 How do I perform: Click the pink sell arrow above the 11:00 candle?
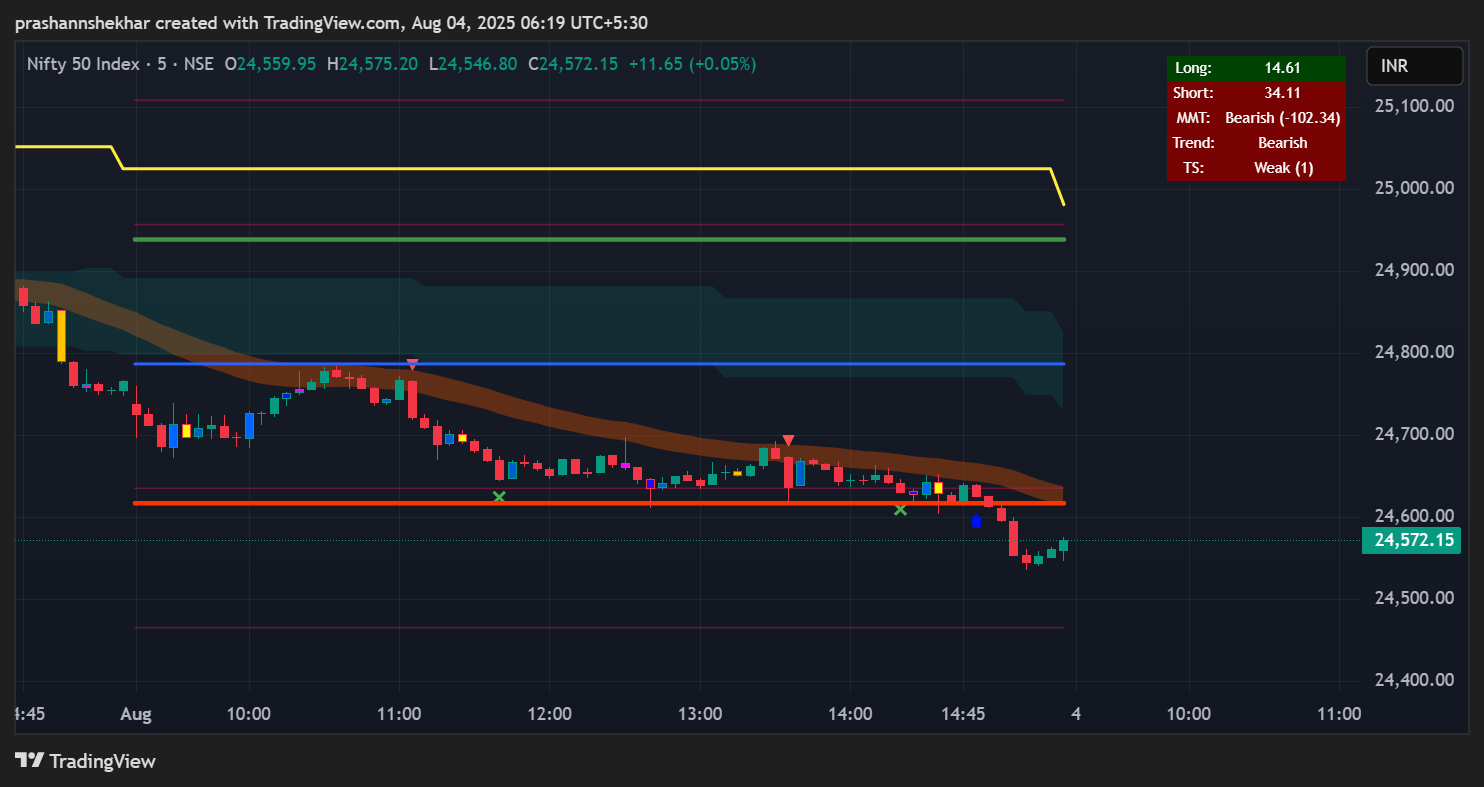click(x=412, y=364)
